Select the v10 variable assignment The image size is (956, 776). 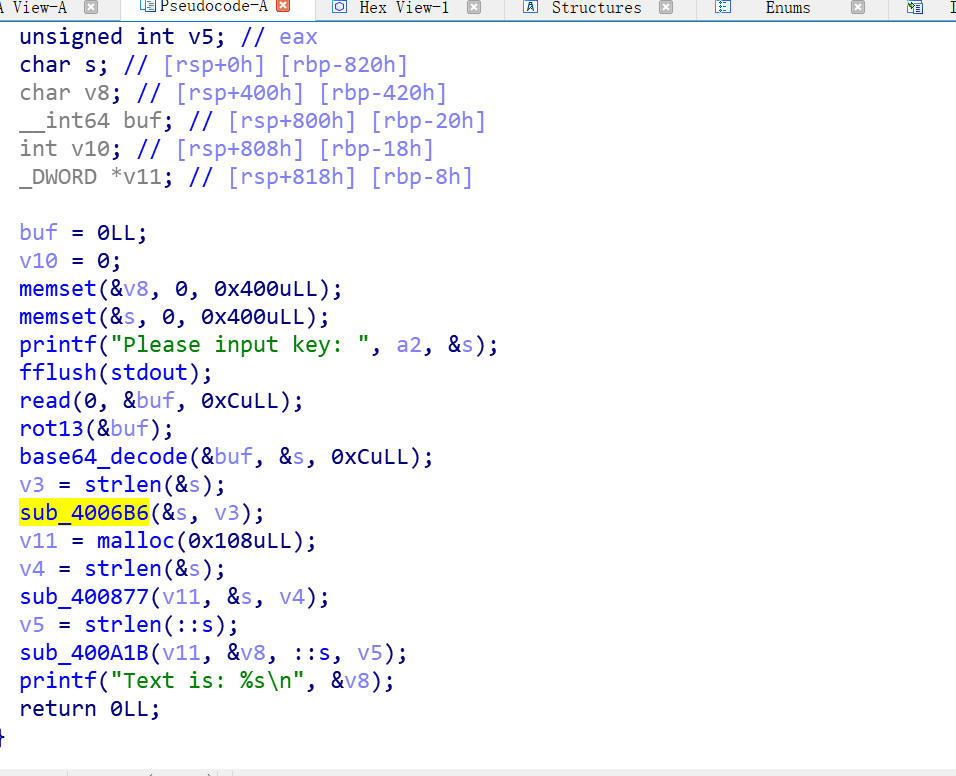coord(38,260)
